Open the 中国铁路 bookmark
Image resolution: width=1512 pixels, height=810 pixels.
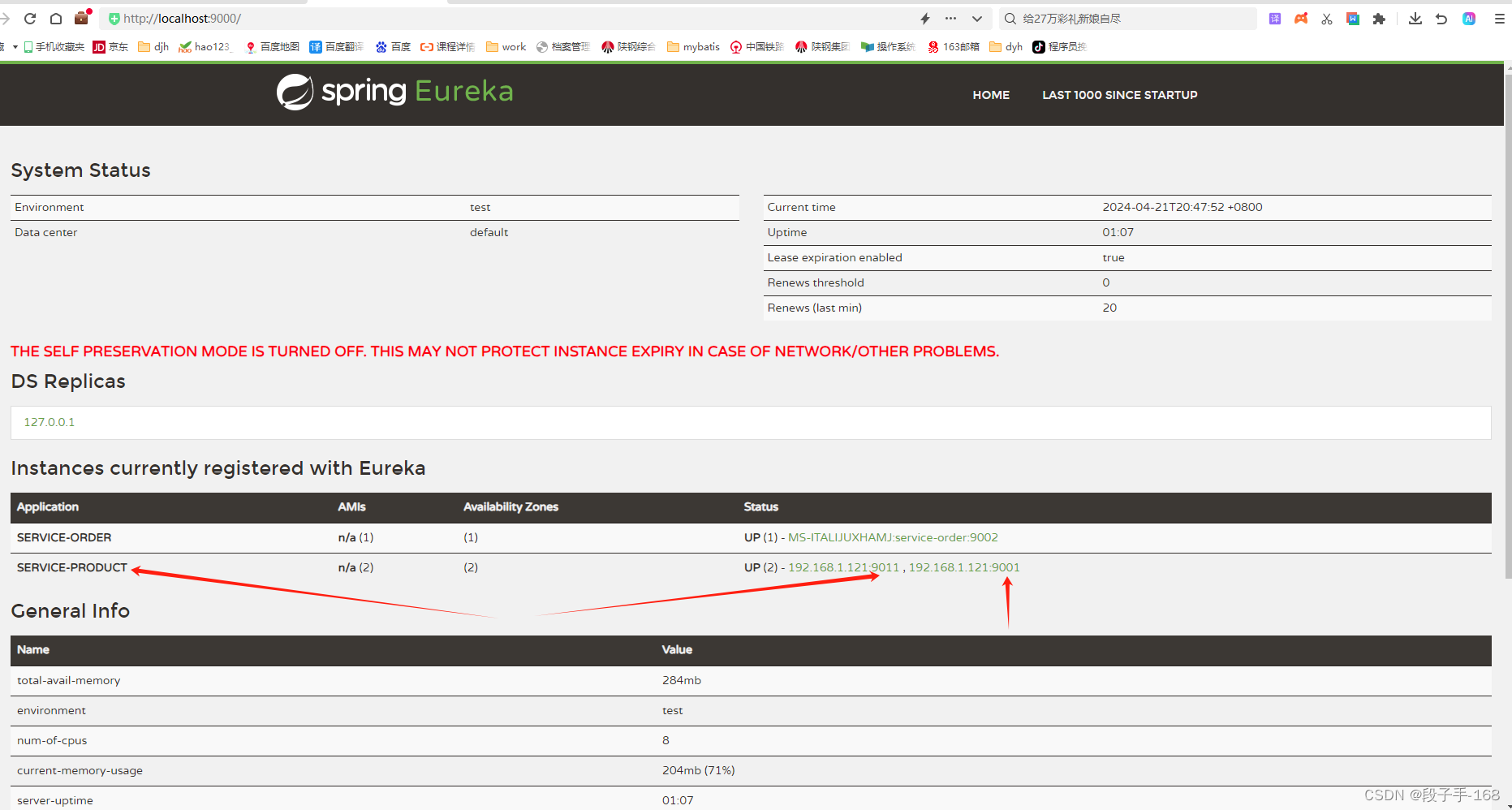coord(757,47)
